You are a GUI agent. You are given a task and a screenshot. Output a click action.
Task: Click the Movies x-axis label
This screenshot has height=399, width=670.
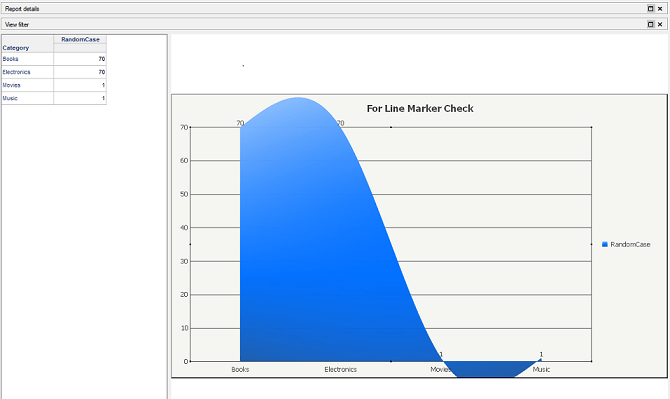click(x=440, y=370)
